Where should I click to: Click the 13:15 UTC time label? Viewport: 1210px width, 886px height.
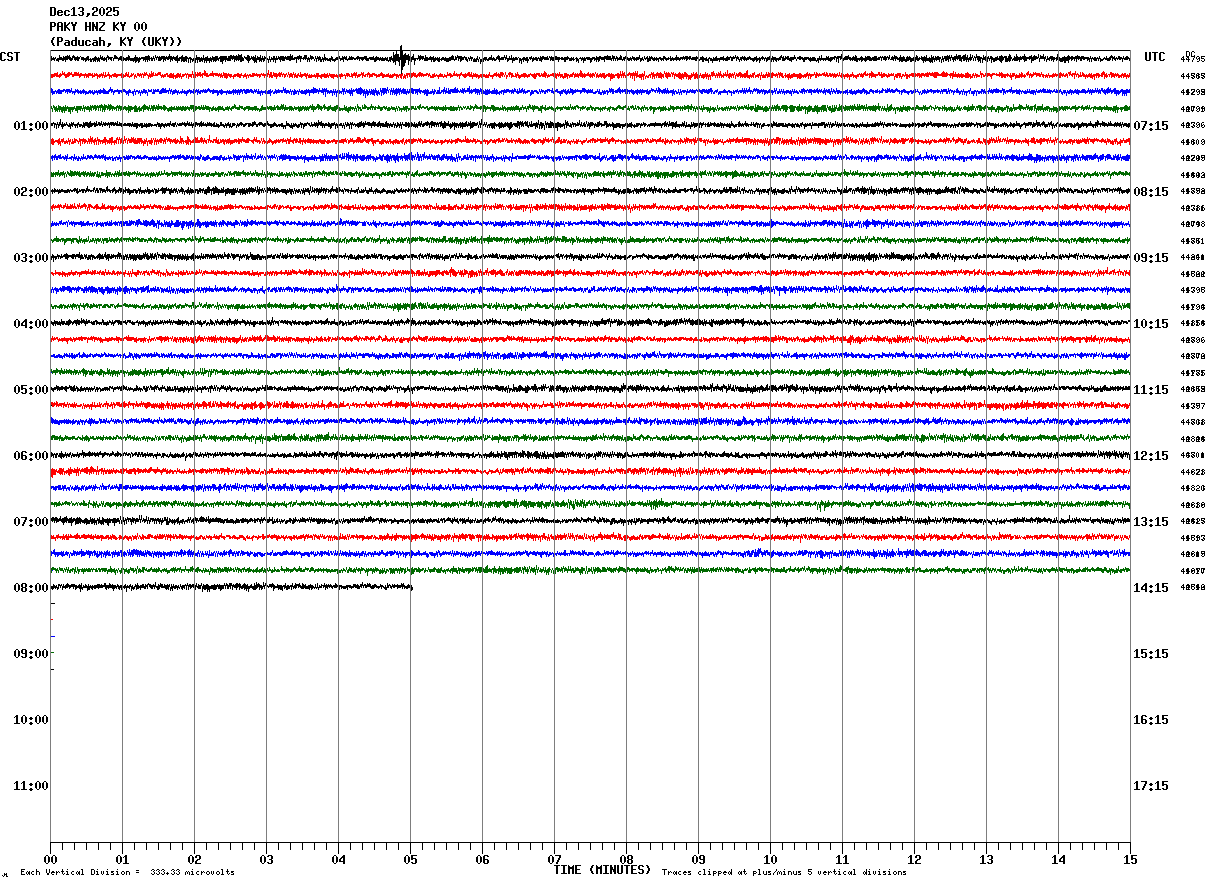pos(1151,522)
